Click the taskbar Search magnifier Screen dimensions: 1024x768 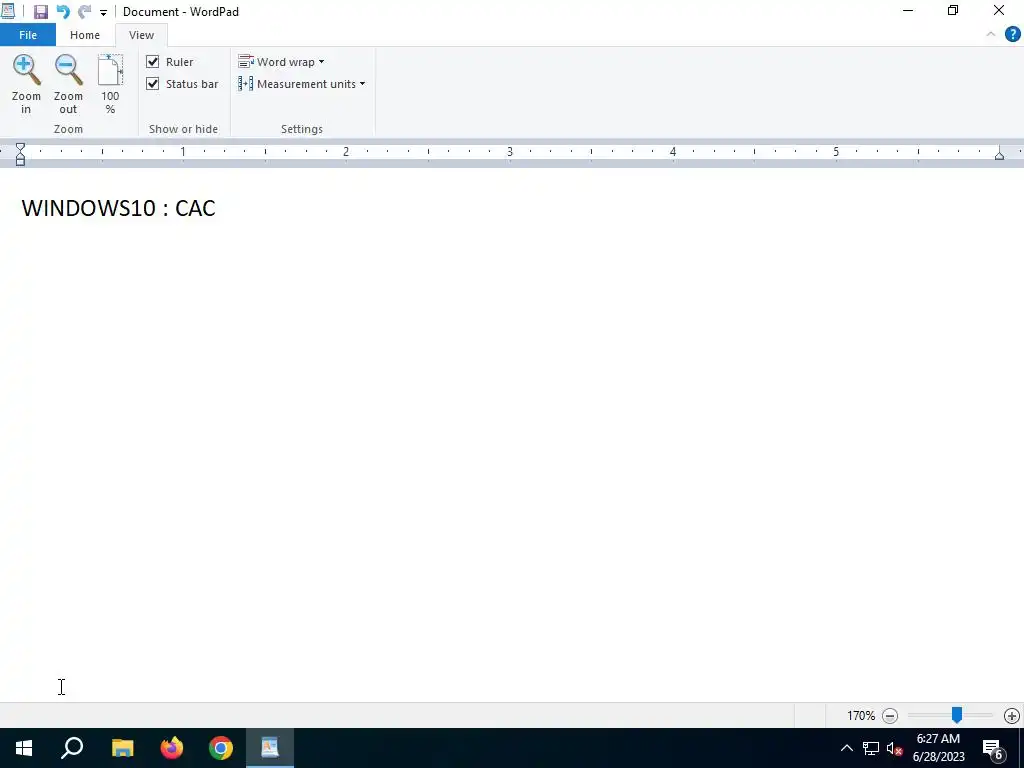(72, 748)
